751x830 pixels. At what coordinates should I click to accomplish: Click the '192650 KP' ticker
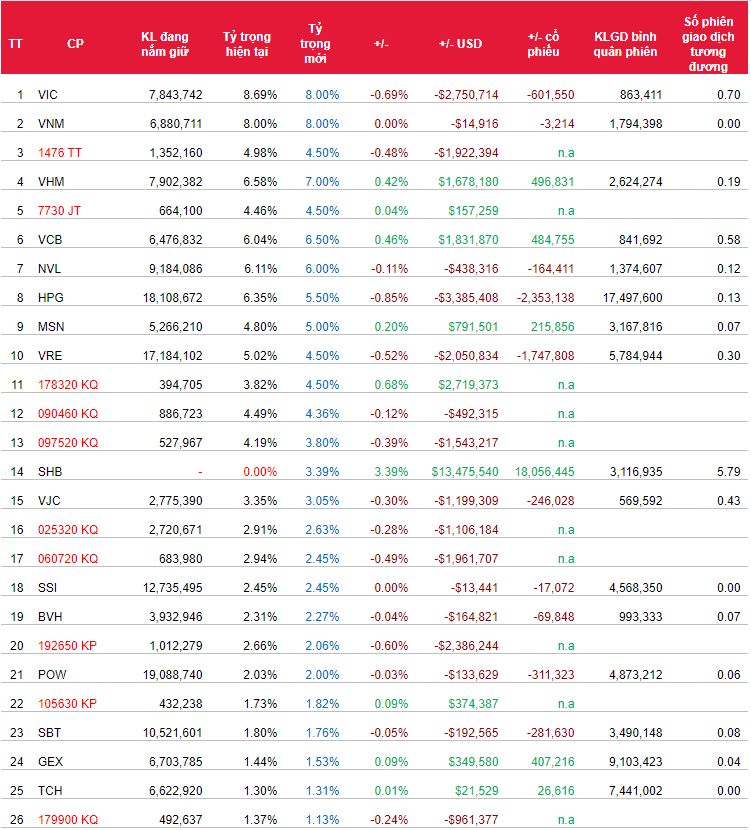click(67, 646)
